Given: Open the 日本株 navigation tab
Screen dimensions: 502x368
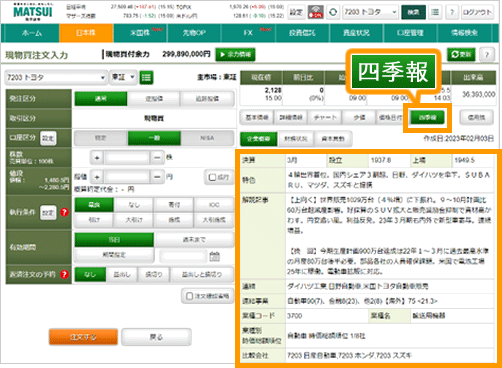Looking at the screenshot, I should (86, 33).
